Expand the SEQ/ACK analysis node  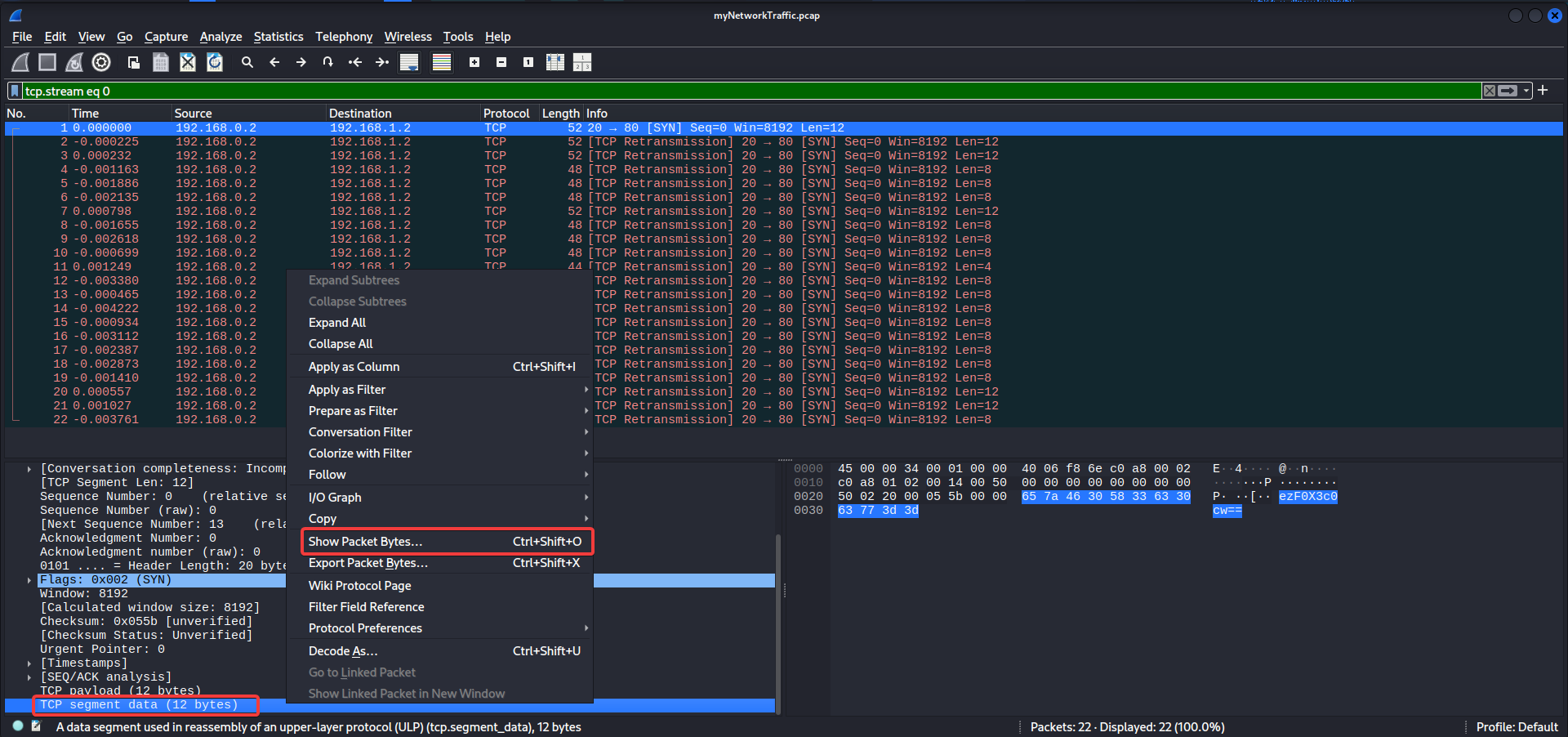[x=29, y=677]
